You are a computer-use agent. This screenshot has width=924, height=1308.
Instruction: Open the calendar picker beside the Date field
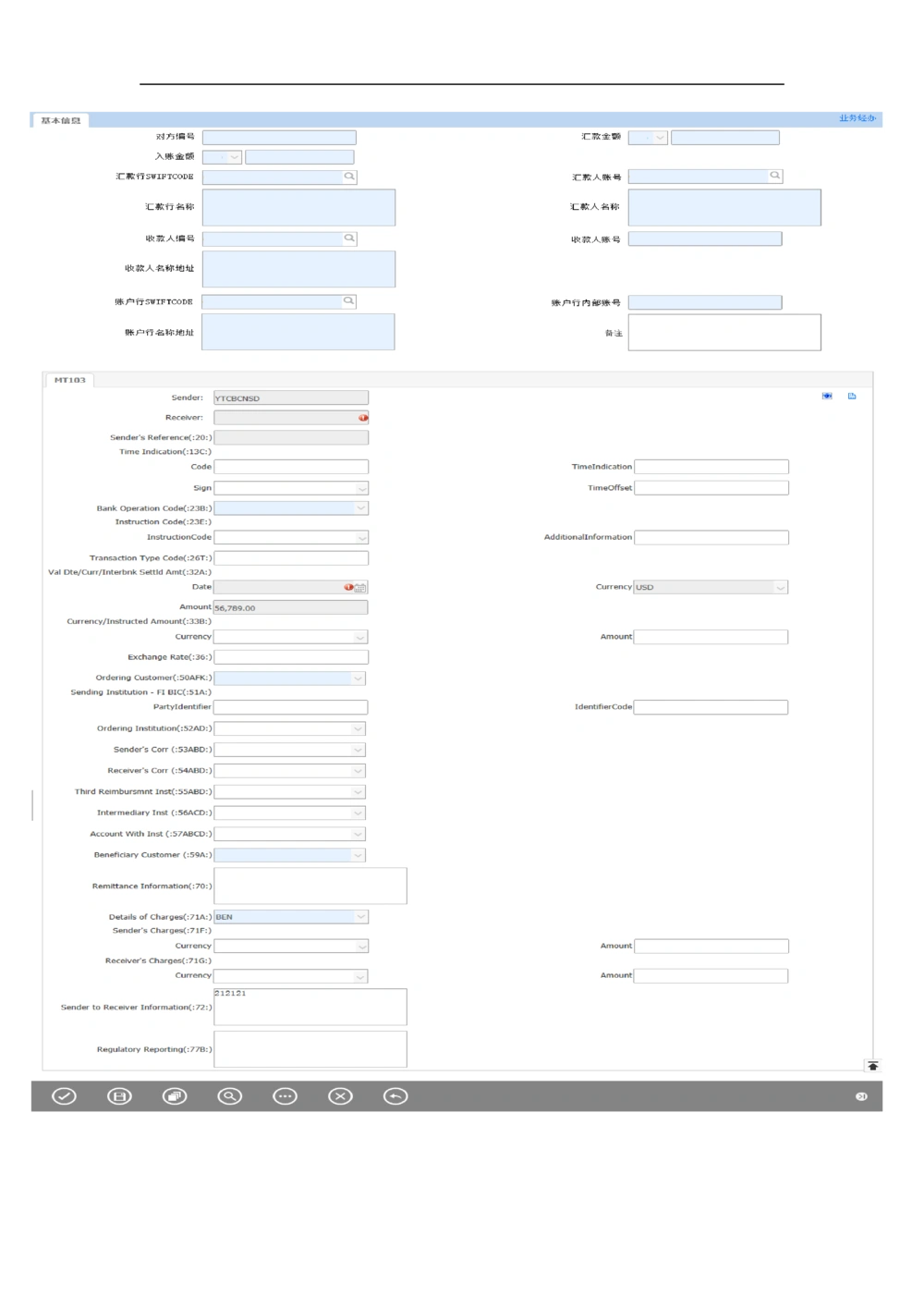pyautogui.click(x=360, y=588)
